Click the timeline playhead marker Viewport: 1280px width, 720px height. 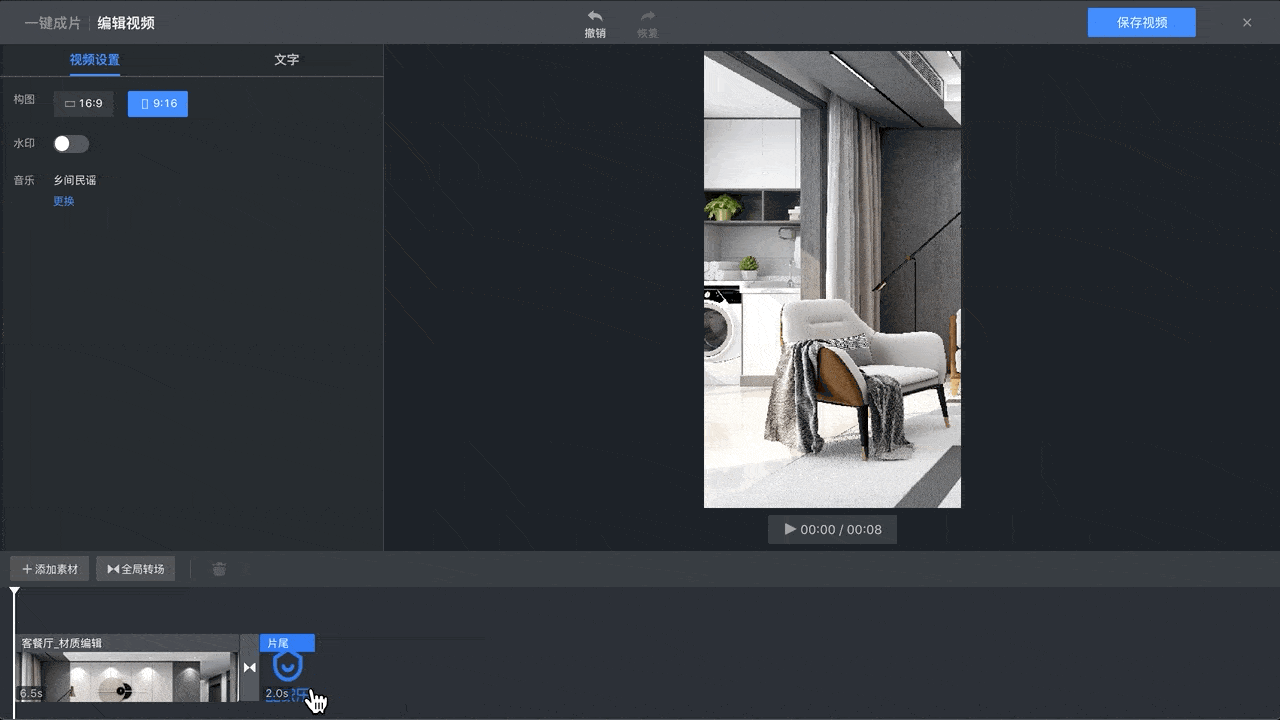pos(14,593)
